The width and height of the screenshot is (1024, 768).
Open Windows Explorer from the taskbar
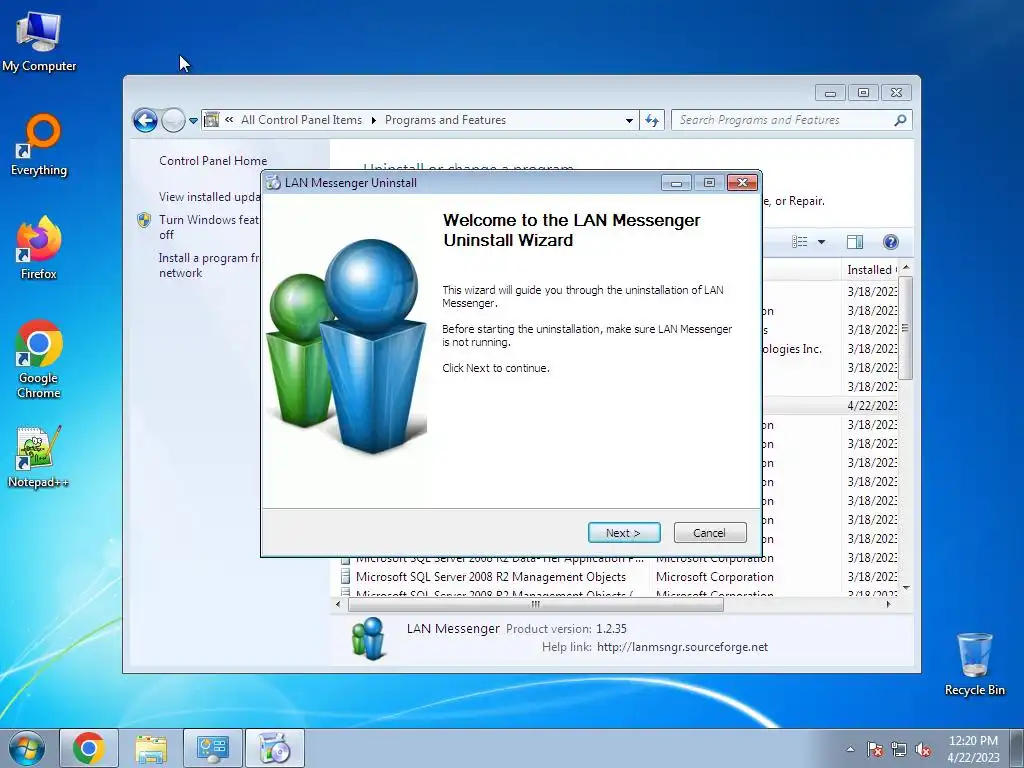pyautogui.click(x=151, y=748)
